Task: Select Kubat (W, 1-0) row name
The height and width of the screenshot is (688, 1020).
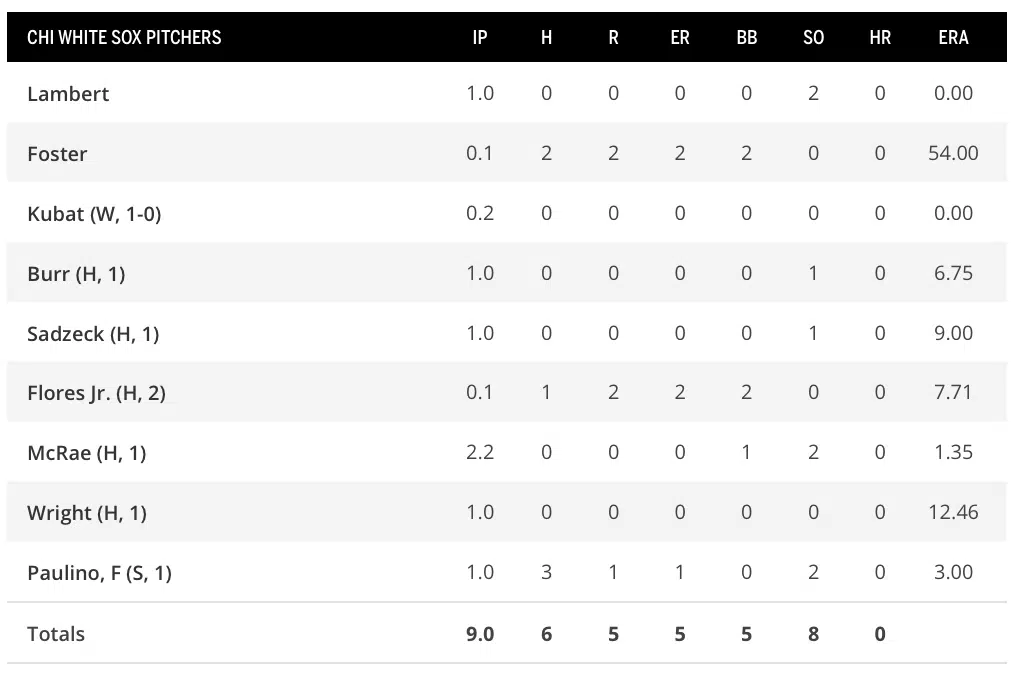Action: pyautogui.click(x=94, y=214)
